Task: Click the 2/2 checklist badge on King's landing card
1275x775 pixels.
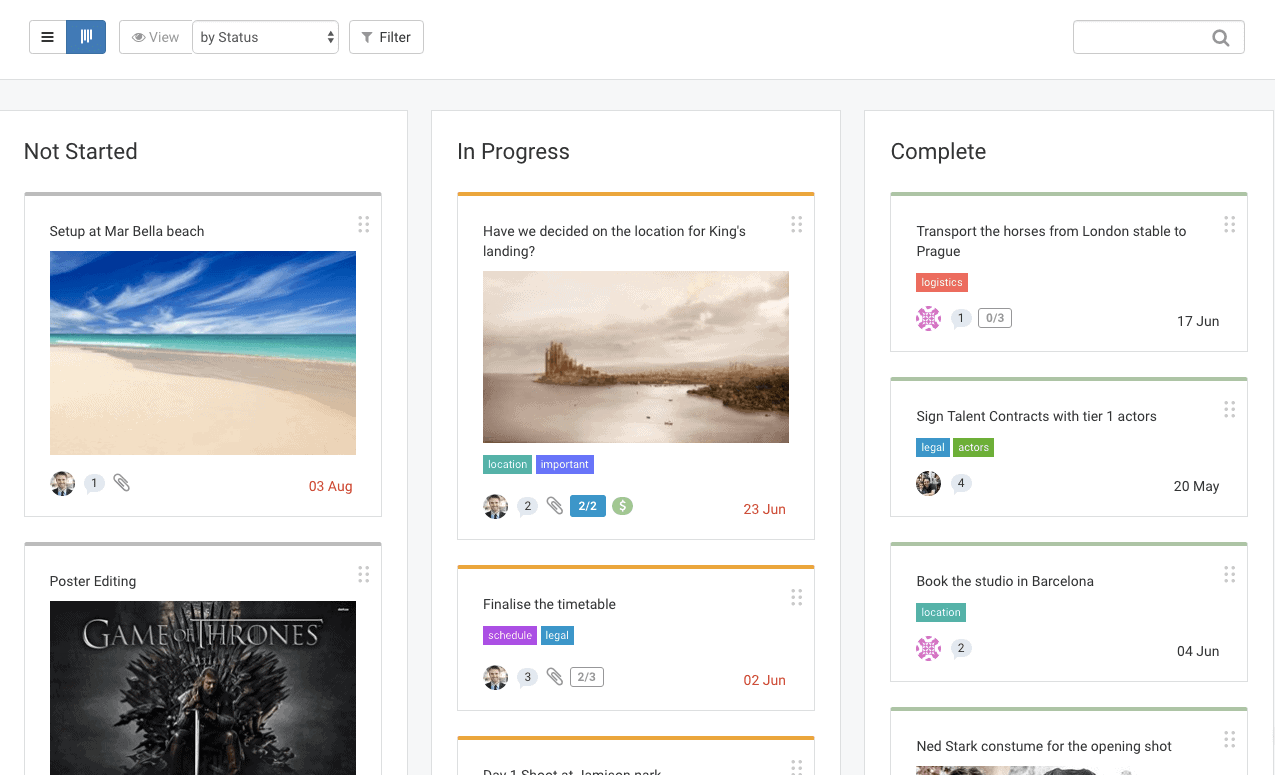Action: (x=587, y=506)
